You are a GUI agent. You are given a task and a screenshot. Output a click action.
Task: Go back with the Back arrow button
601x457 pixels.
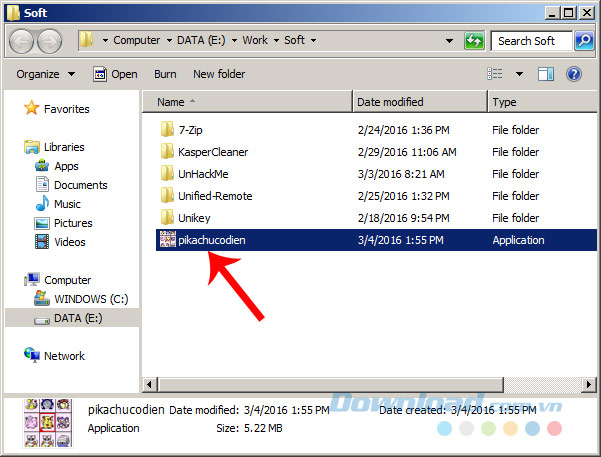[21, 41]
